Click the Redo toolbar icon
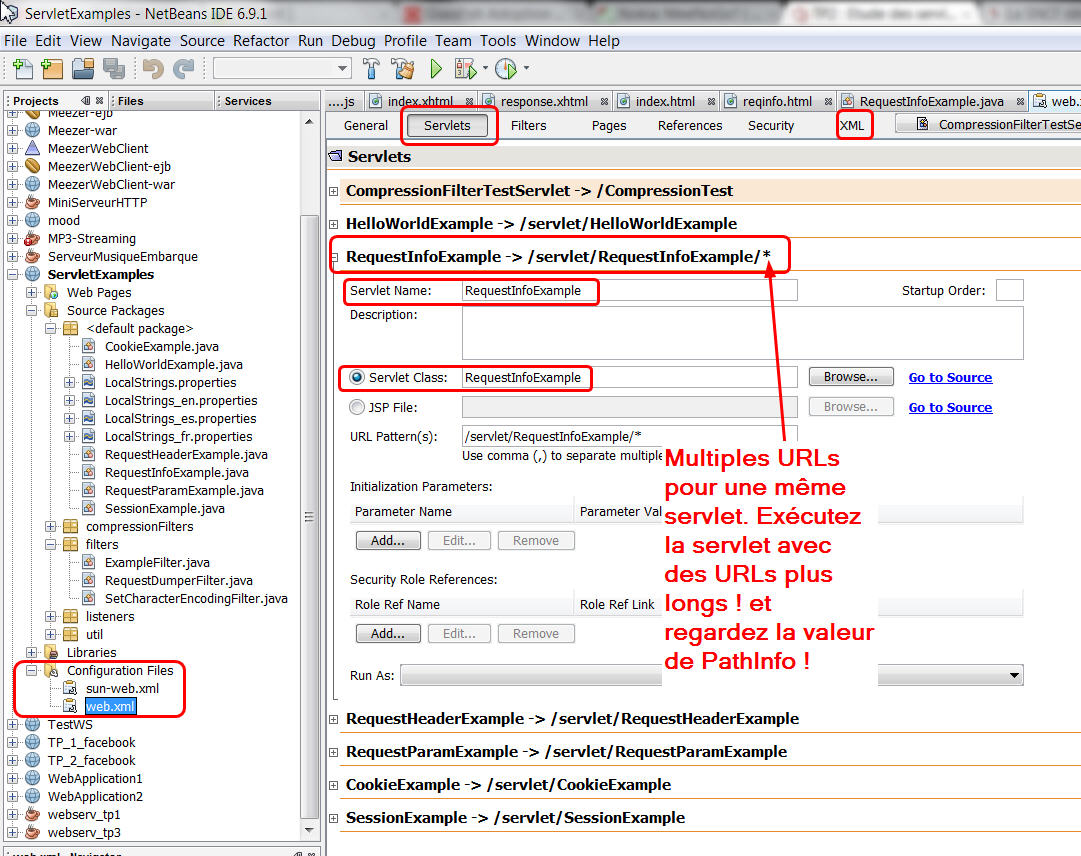Screen dimensions: 1081x856 pos(183,68)
